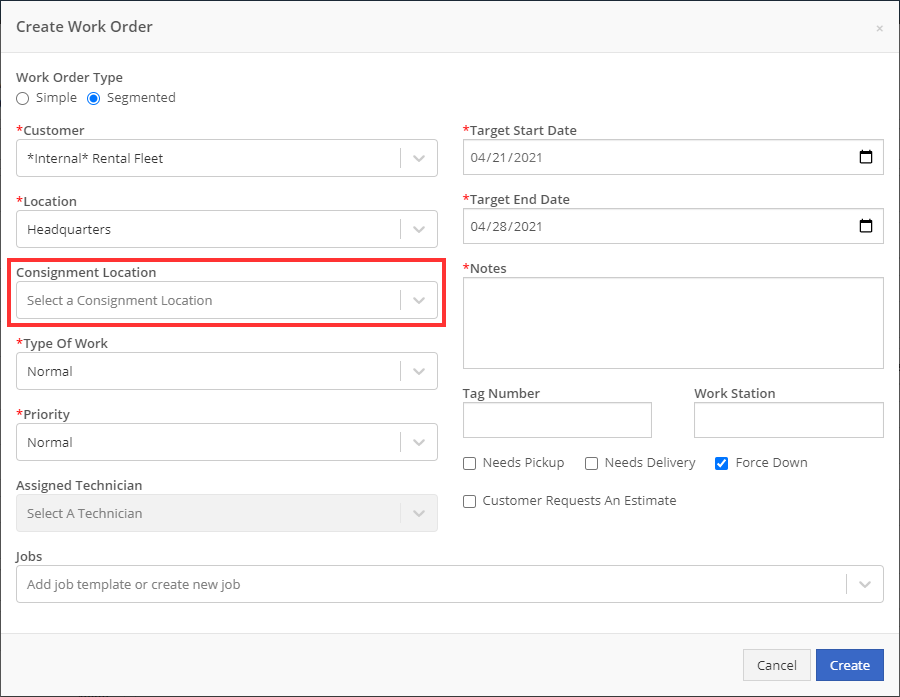Expand the Location dropdown arrow

tap(419, 229)
